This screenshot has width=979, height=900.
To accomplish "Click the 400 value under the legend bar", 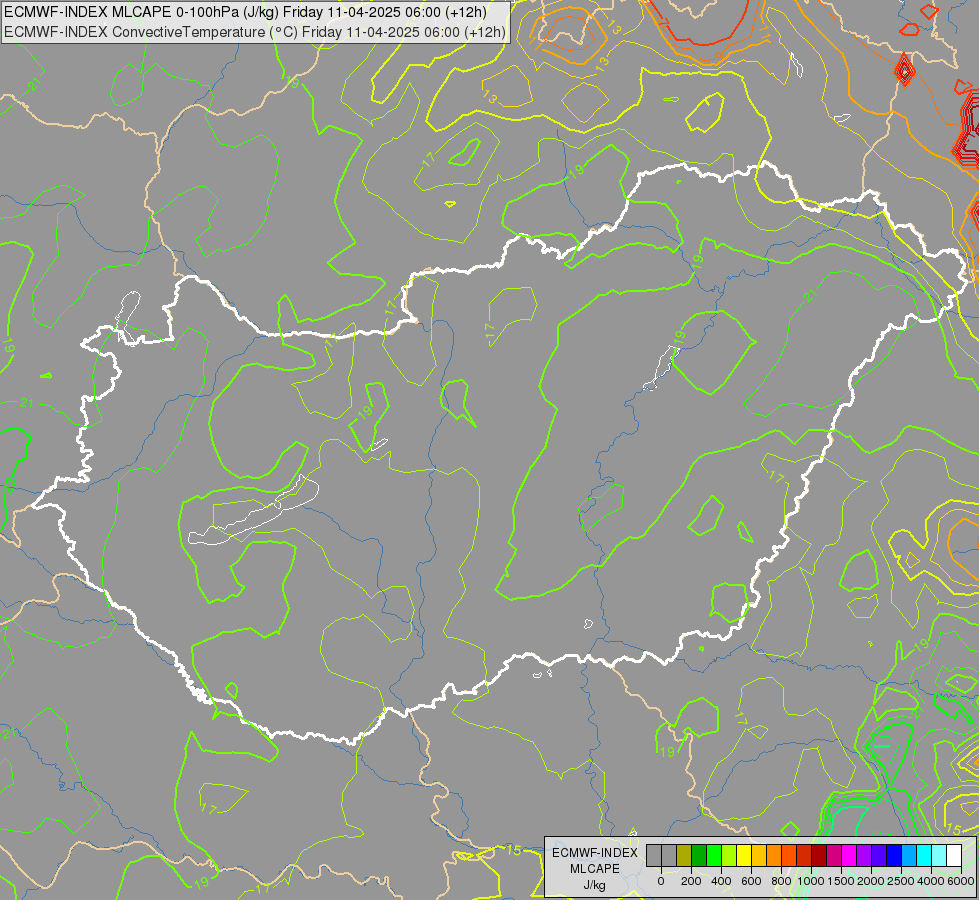I will pos(721,881).
